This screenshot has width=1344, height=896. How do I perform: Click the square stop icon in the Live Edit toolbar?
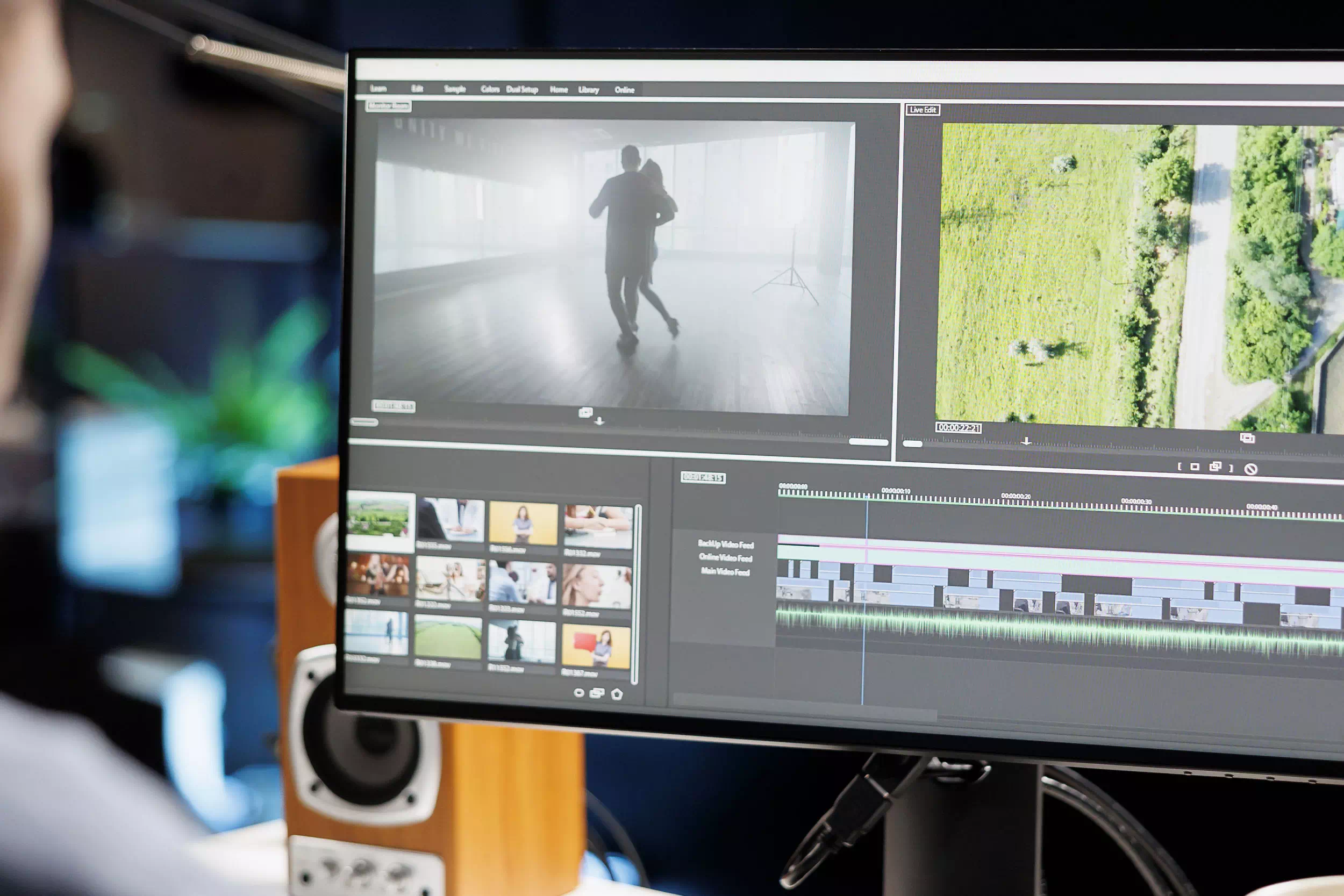pyautogui.click(x=1195, y=467)
